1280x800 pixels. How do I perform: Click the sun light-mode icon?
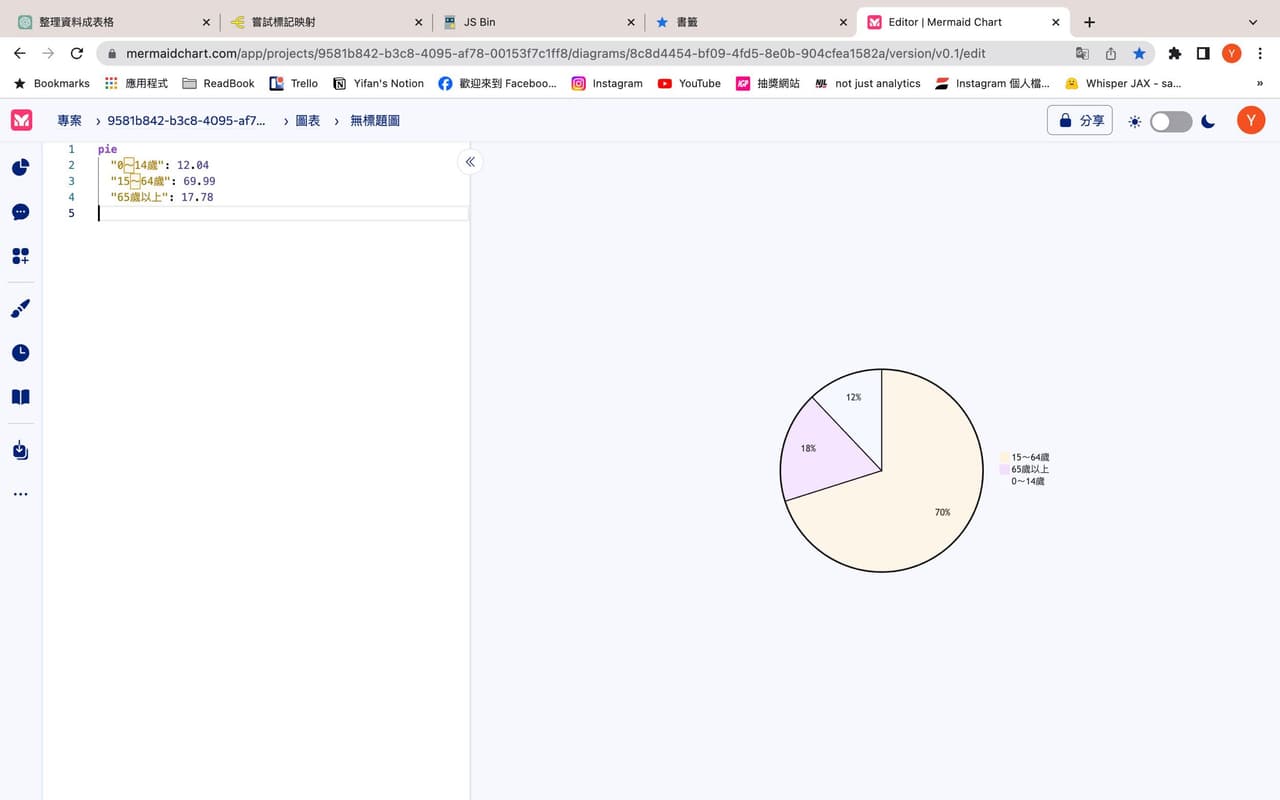point(1134,121)
